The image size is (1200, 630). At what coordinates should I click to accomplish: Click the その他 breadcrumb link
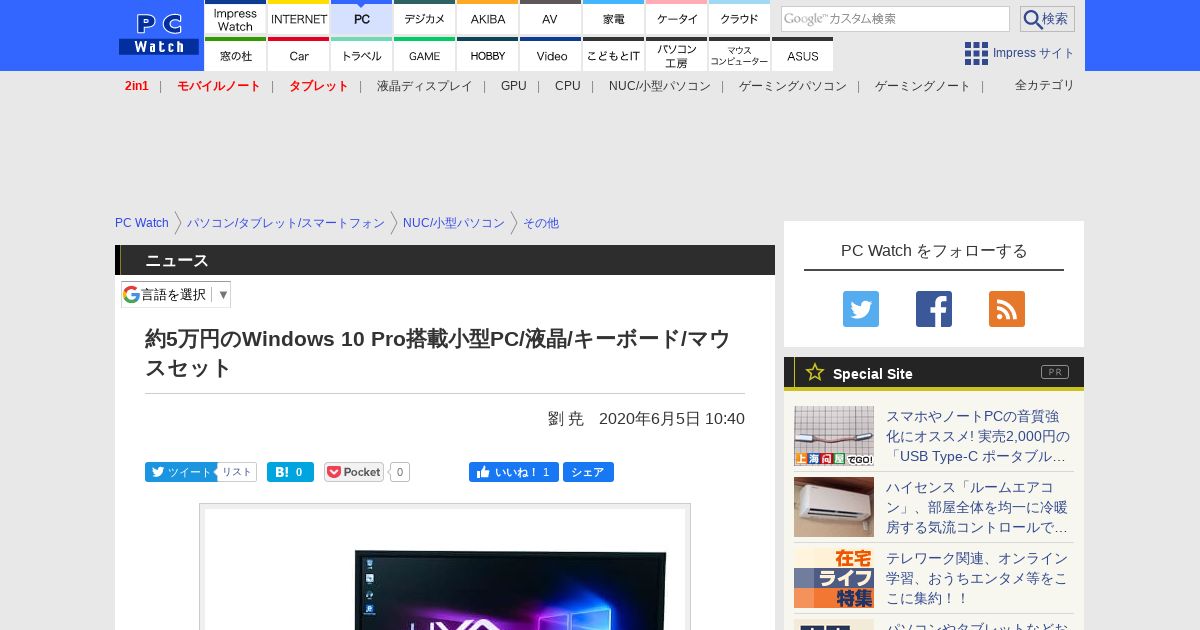tap(541, 223)
